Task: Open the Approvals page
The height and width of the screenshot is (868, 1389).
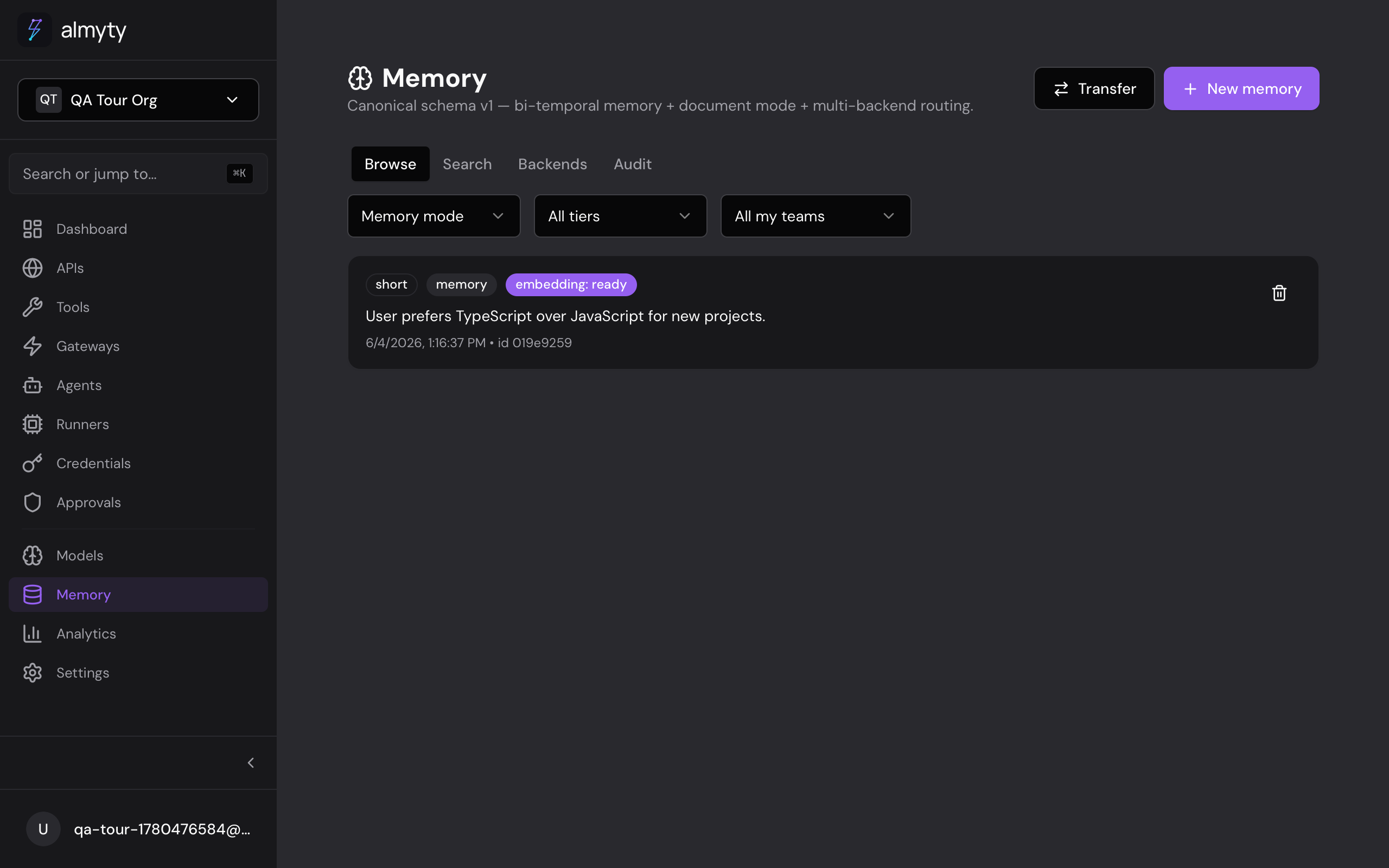Action: pyautogui.click(x=138, y=502)
